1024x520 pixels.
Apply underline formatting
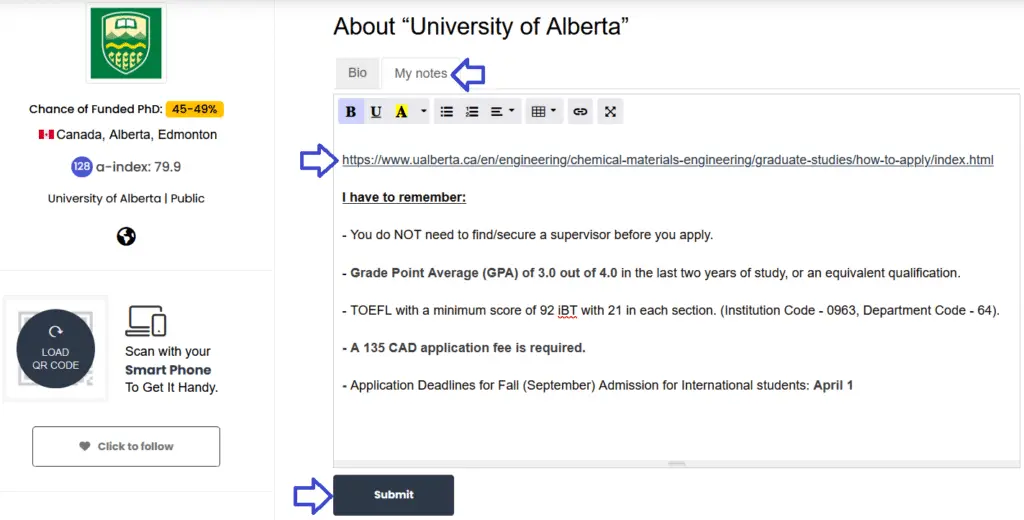(376, 112)
